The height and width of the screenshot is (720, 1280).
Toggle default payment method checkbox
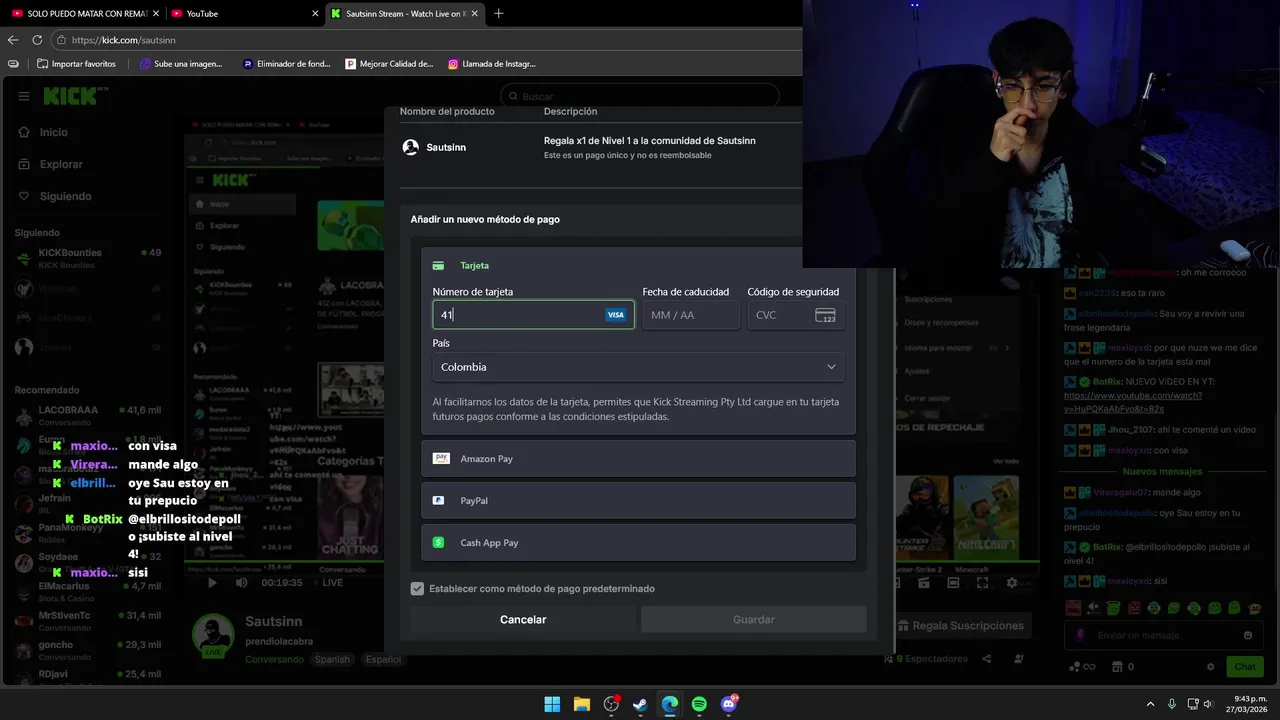coord(417,589)
